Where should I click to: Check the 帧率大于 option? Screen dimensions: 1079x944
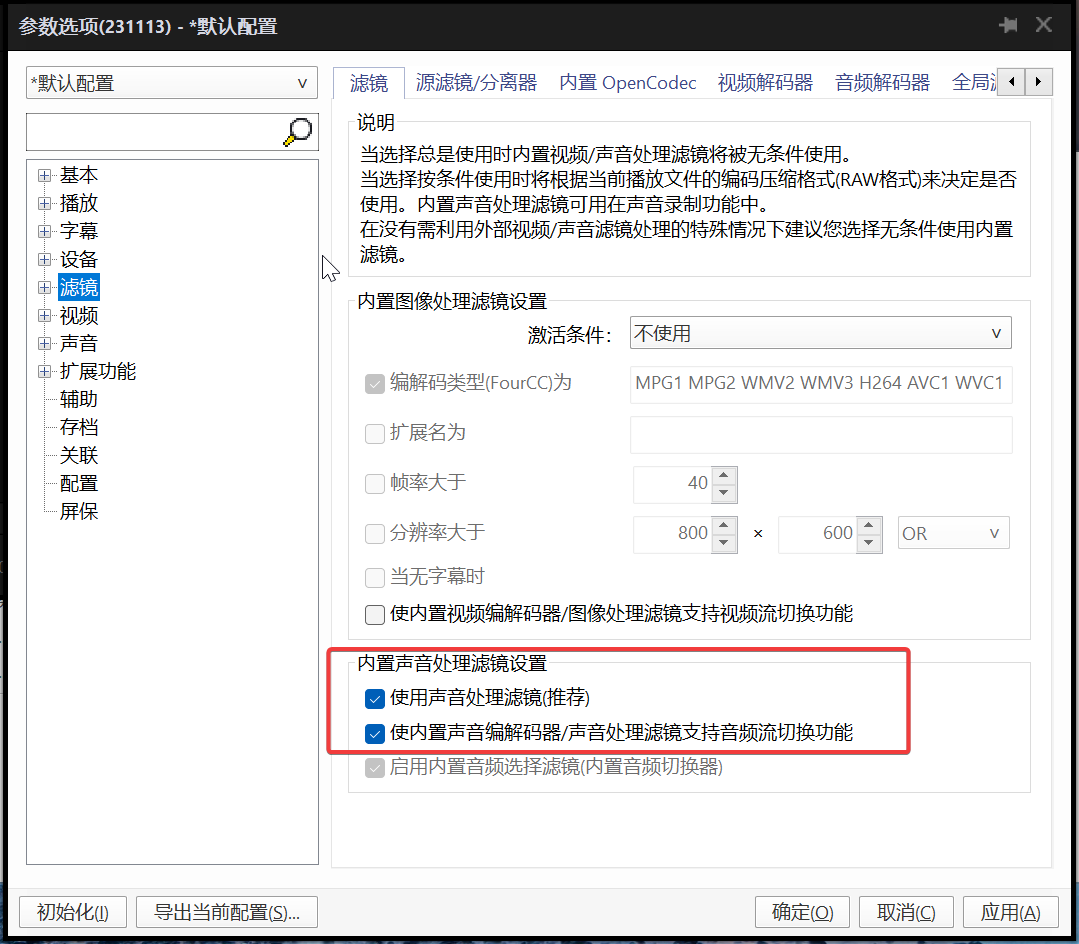tap(374, 483)
